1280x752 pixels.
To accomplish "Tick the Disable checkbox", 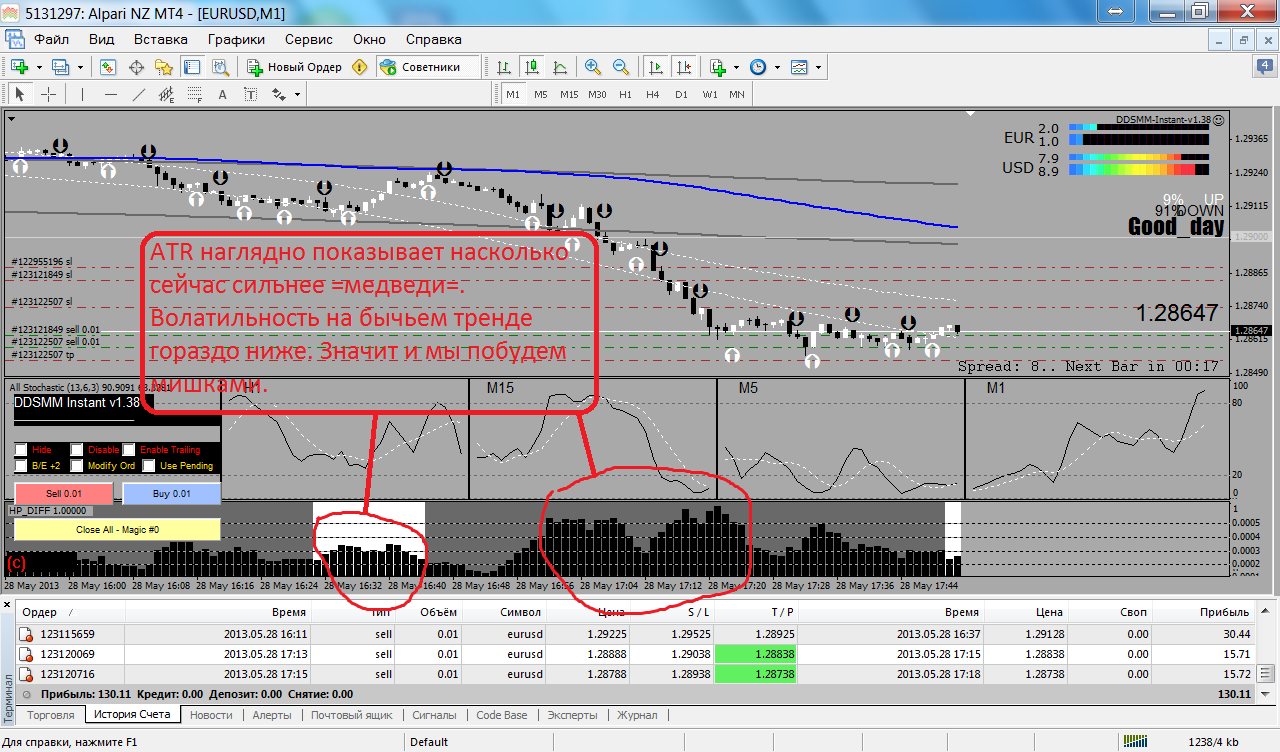I will 76,450.
